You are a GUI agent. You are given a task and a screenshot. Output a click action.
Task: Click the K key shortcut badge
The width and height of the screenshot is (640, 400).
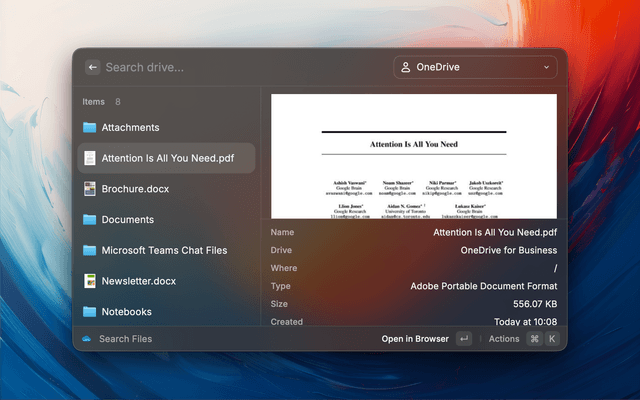pos(552,339)
